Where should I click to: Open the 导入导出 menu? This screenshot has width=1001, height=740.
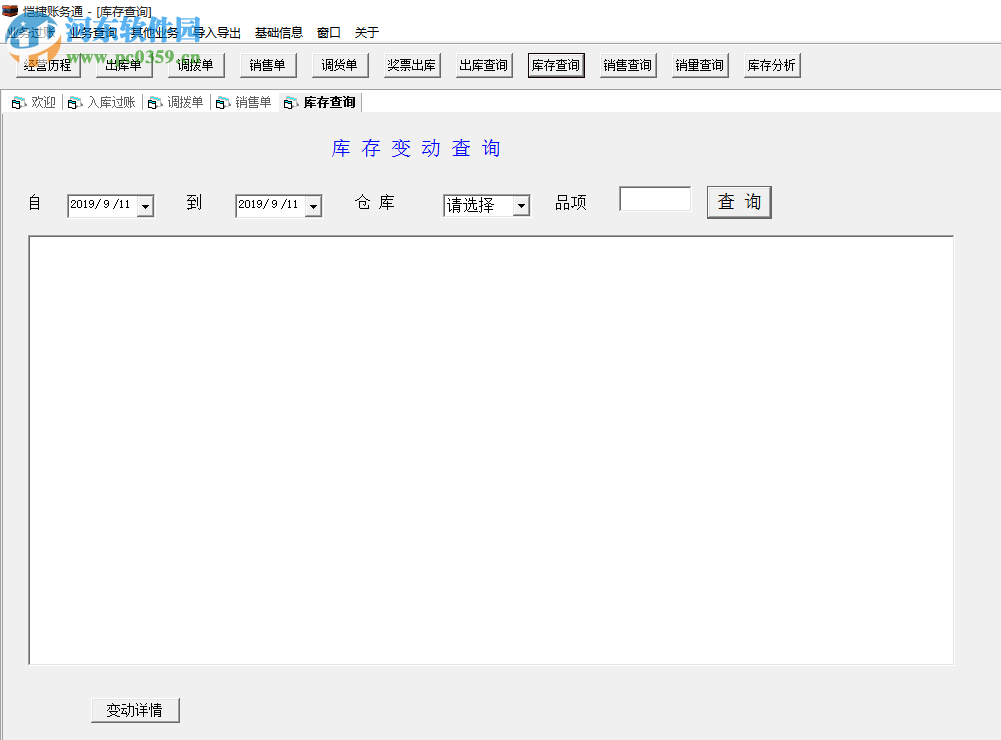[x=217, y=33]
